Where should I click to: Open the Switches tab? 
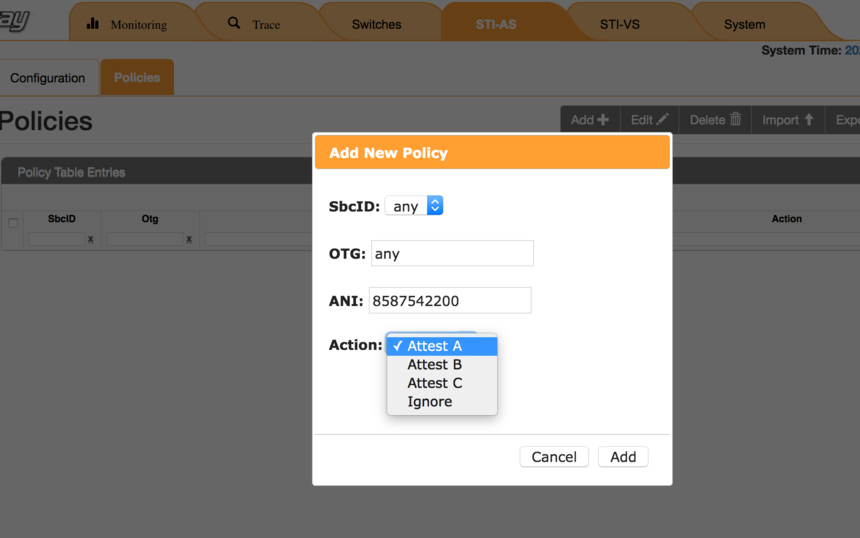click(x=376, y=24)
